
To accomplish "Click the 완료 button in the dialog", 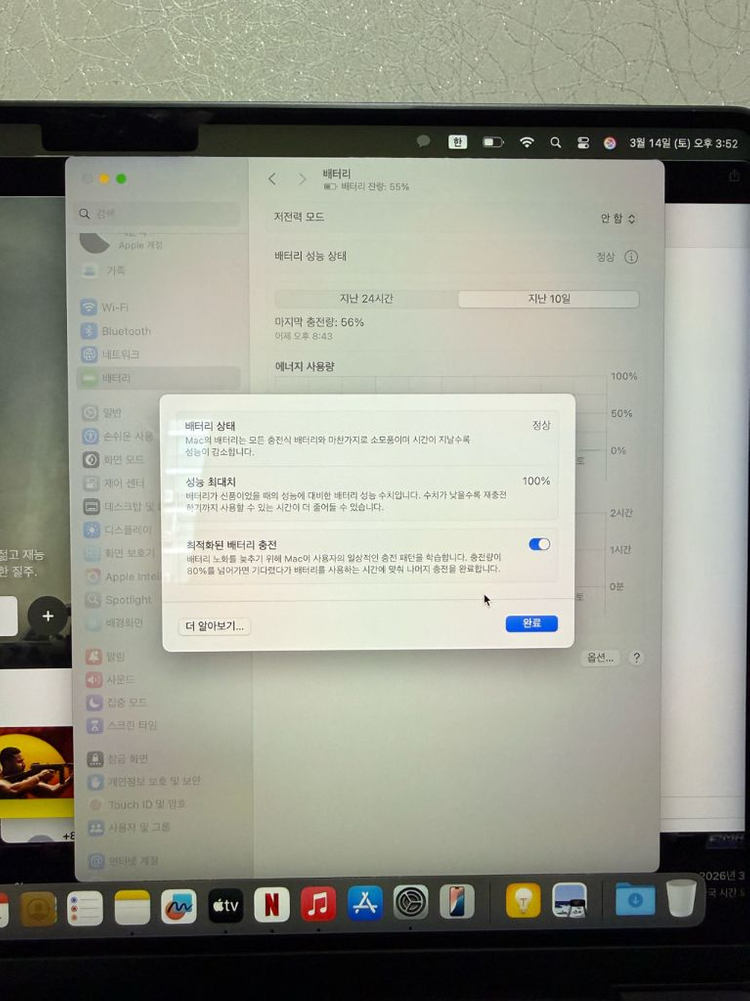I will [532, 623].
